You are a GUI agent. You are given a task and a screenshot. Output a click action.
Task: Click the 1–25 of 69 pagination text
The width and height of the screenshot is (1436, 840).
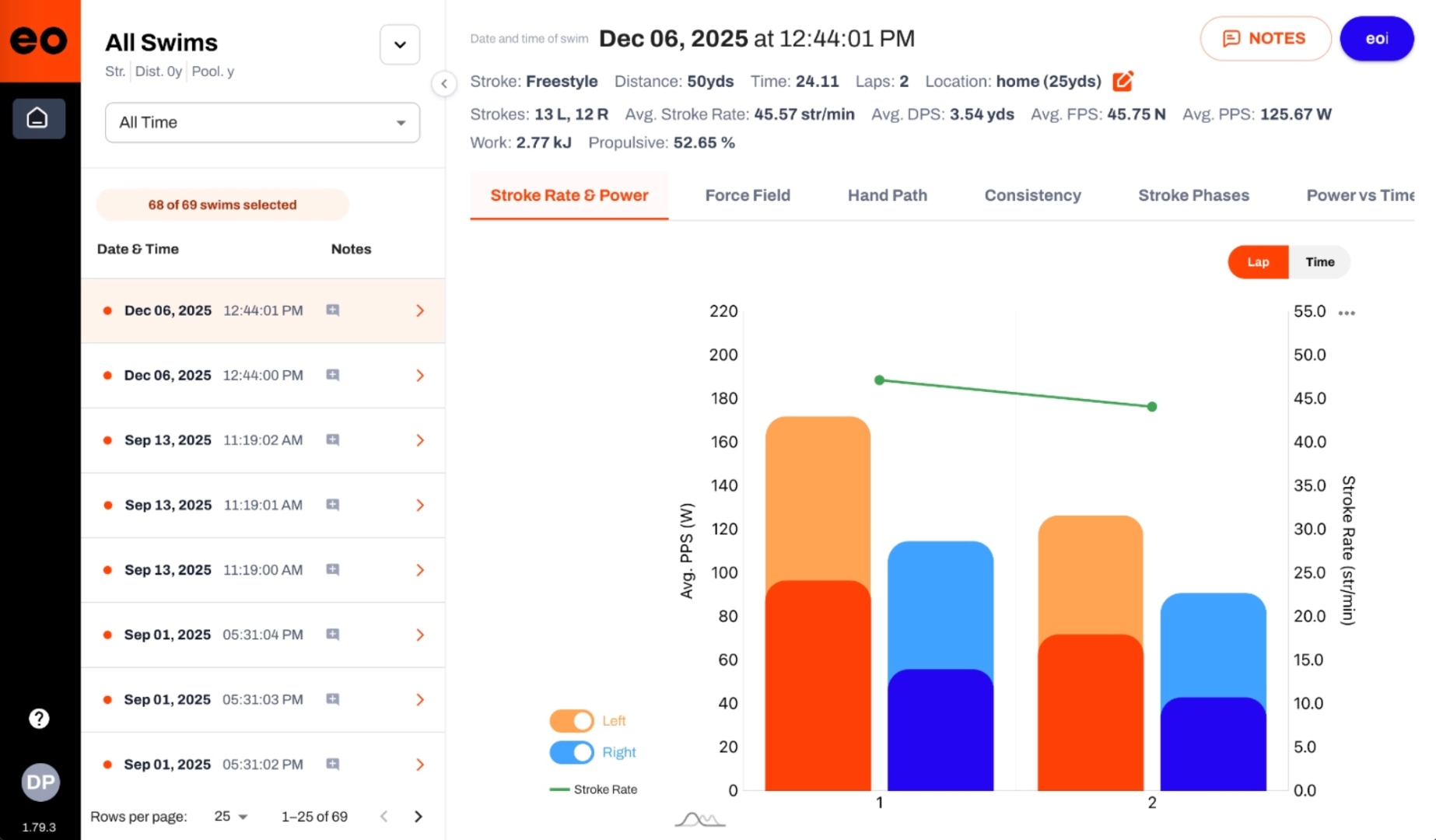point(314,816)
